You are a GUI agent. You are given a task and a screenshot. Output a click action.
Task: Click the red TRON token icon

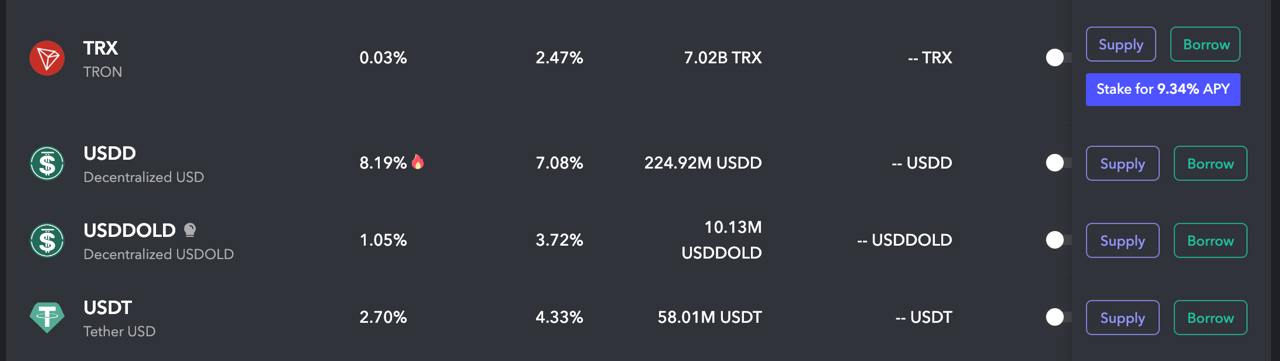[x=47, y=59]
